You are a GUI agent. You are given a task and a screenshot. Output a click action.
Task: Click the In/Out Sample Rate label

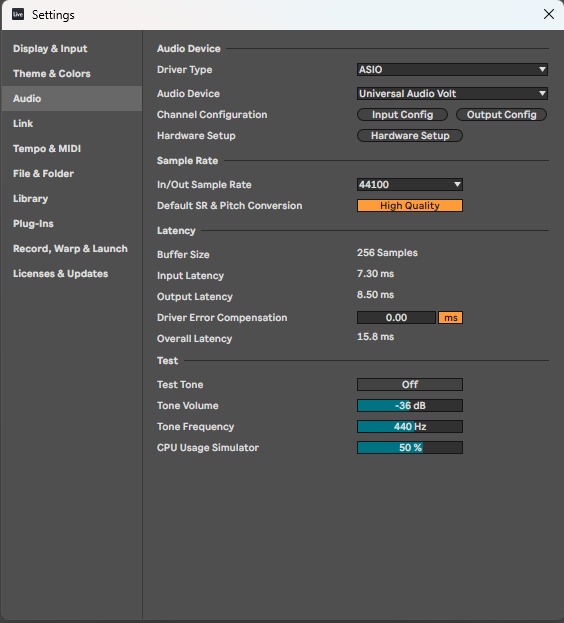(x=204, y=184)
